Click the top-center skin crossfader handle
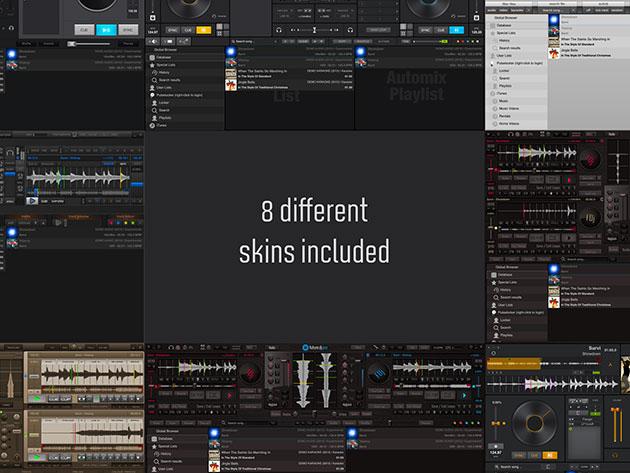The image size is (630, 473). [315, 30]
